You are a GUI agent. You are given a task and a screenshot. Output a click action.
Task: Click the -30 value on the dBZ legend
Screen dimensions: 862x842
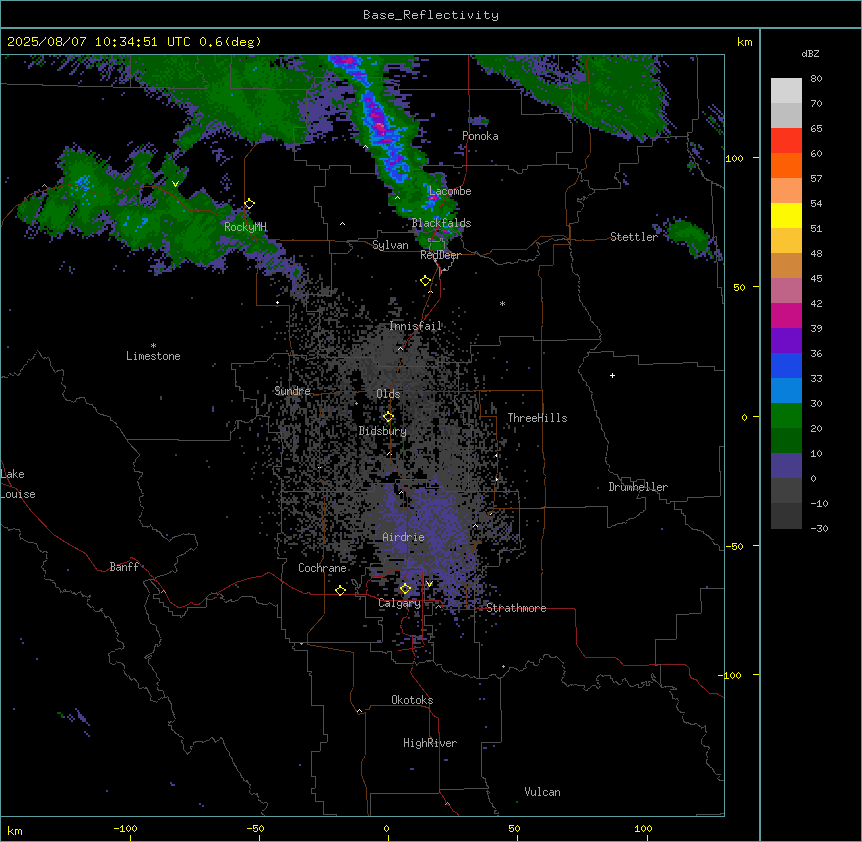pos(819,528)
